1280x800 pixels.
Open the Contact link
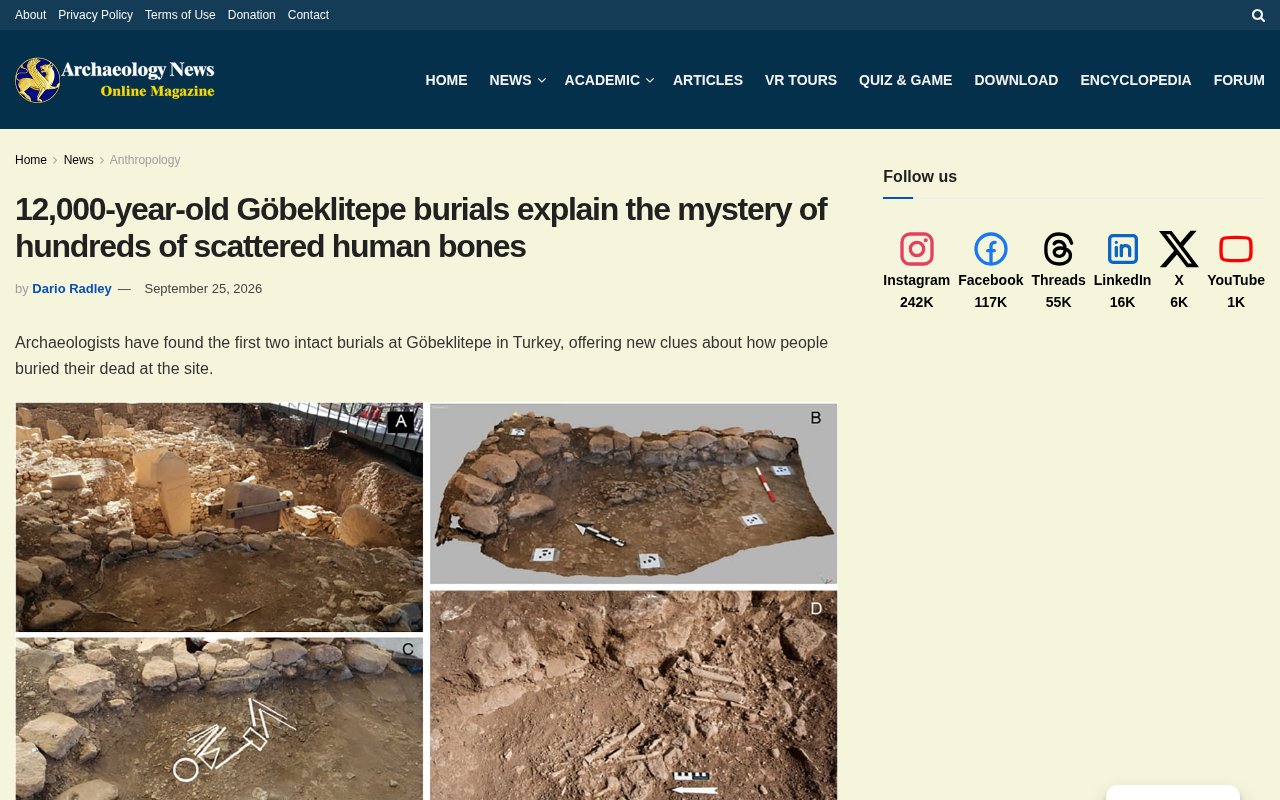308,15
